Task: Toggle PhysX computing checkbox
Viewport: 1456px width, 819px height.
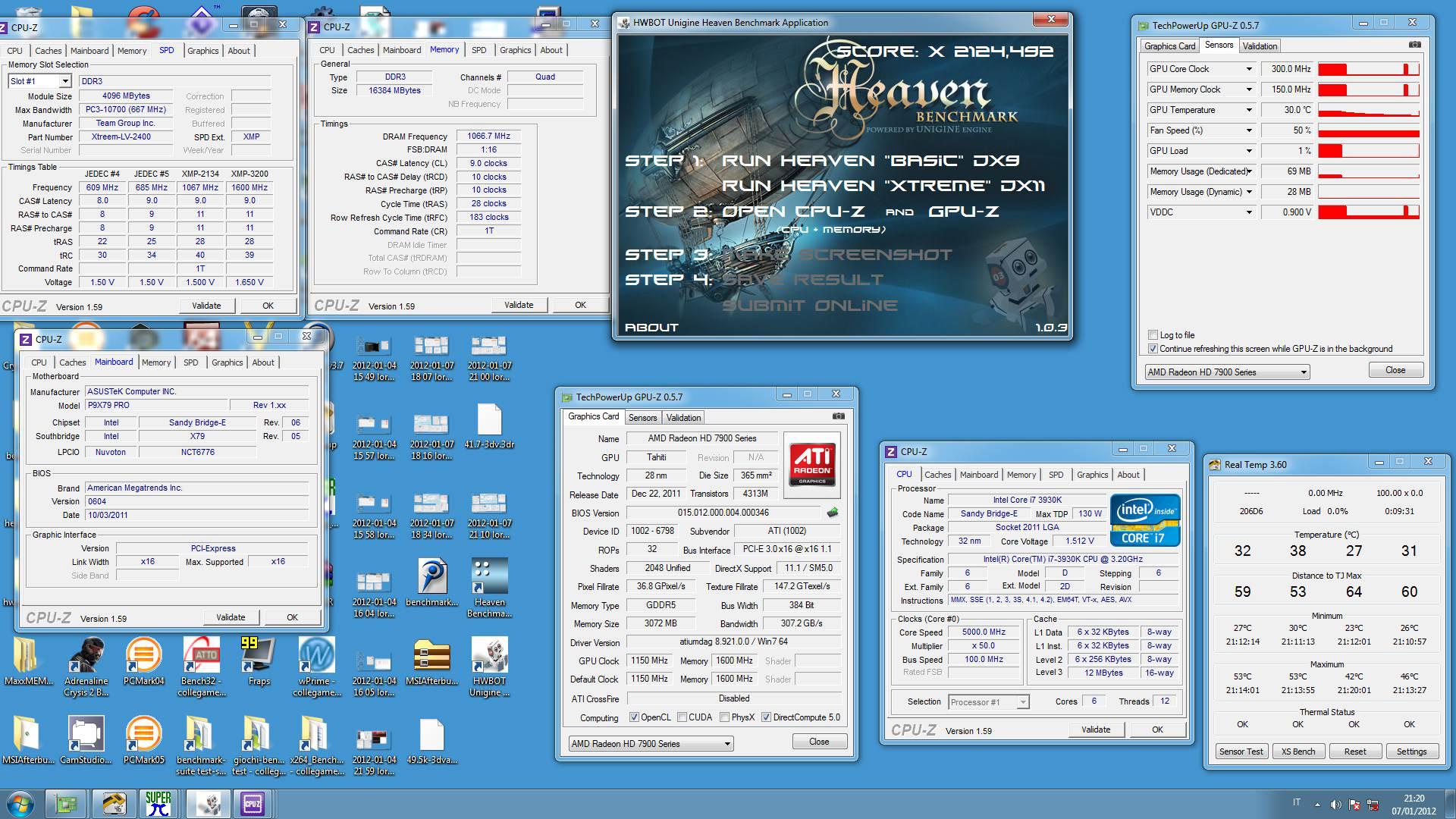Action: (724, 717)
